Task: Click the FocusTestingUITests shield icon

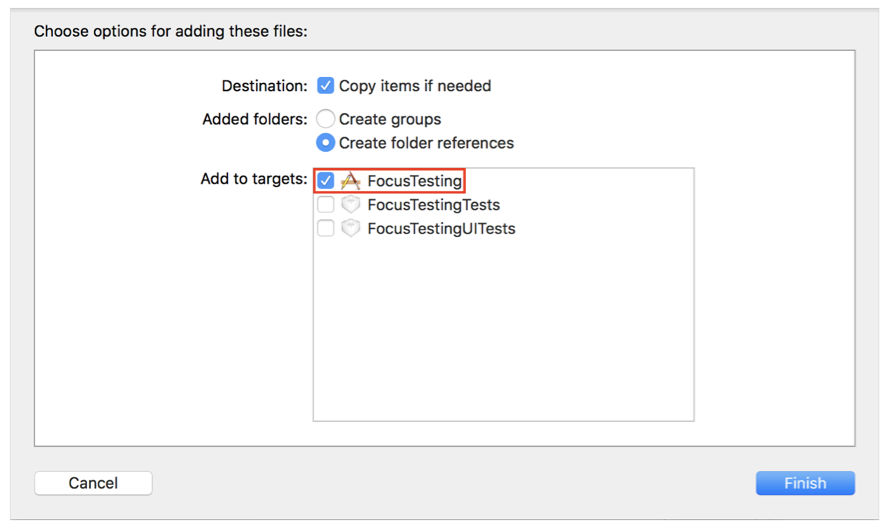Action: [x=350, y=229]
